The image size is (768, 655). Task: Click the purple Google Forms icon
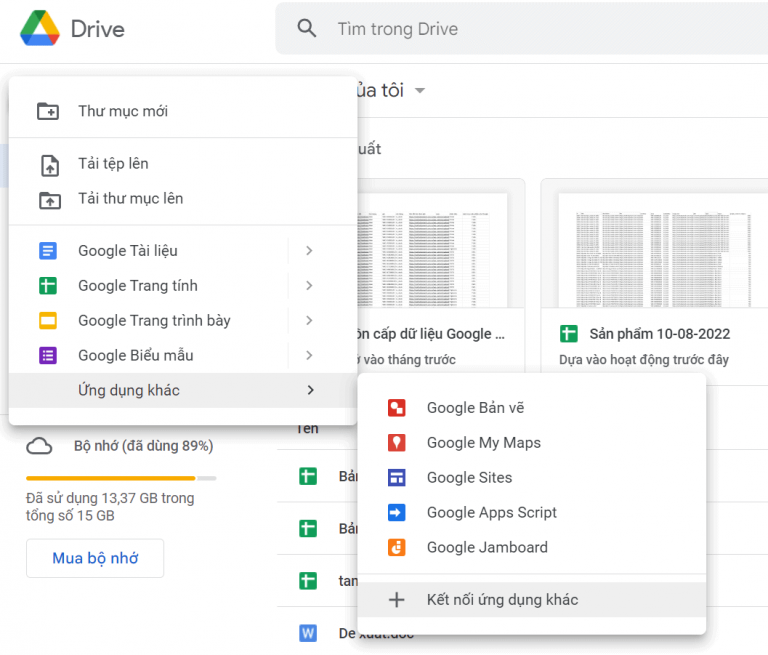(48, 355)
